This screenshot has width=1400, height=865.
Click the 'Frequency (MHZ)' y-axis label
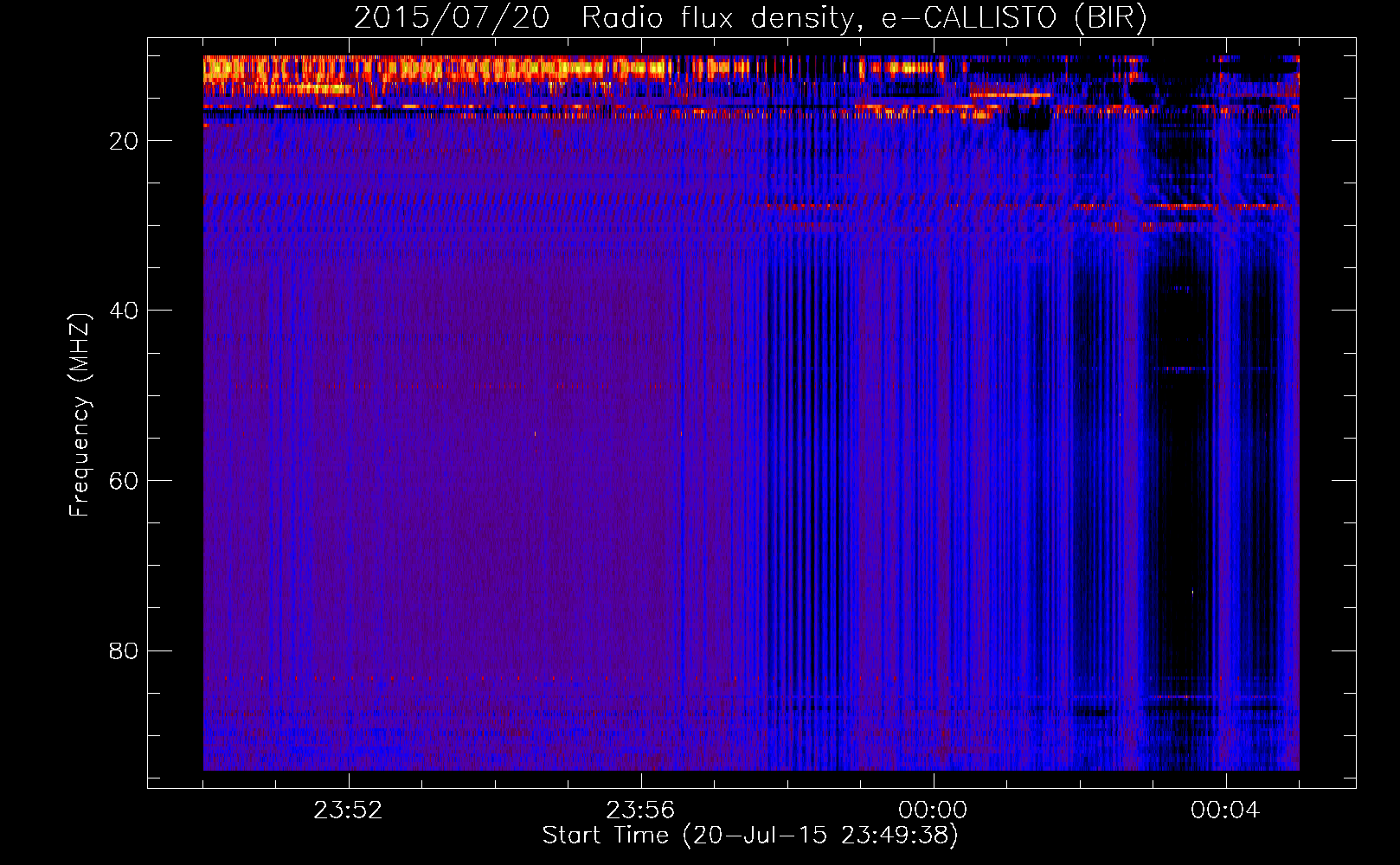click(79, 415)
